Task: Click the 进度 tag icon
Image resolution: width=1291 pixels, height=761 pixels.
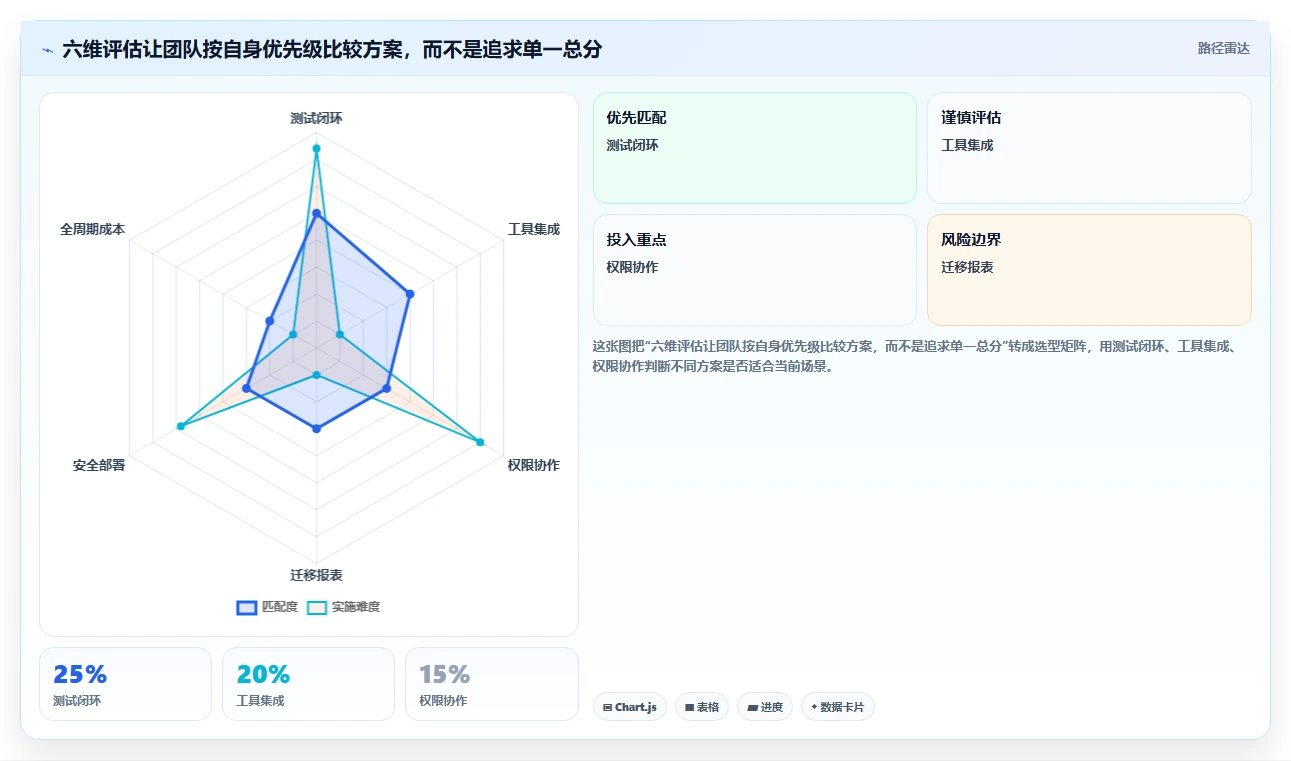Action: (x=752, y=707)
